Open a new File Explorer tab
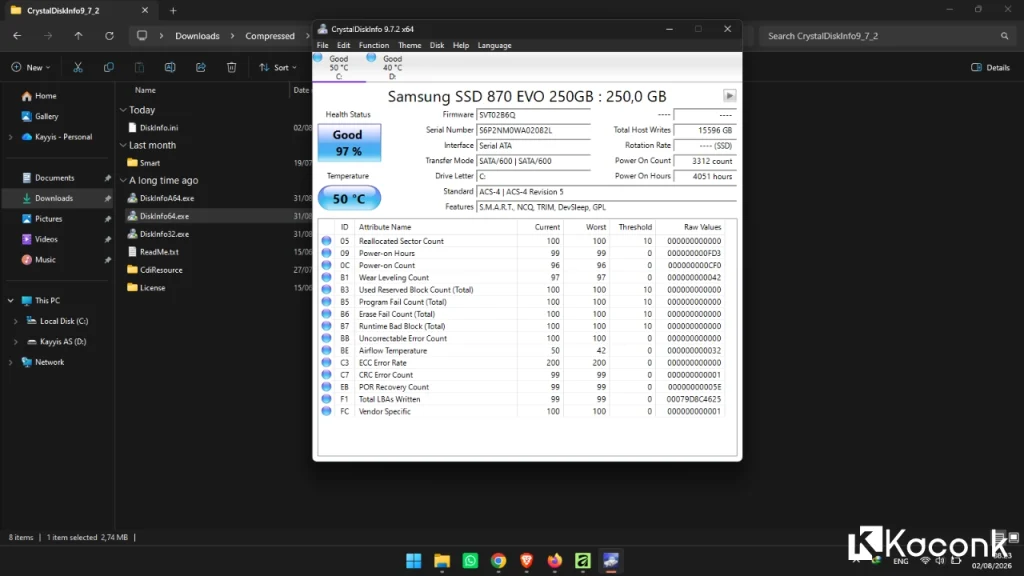 173,10
